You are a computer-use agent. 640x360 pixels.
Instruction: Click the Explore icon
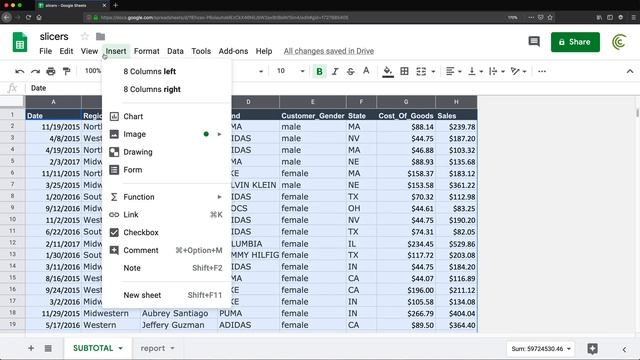(592, 349)
